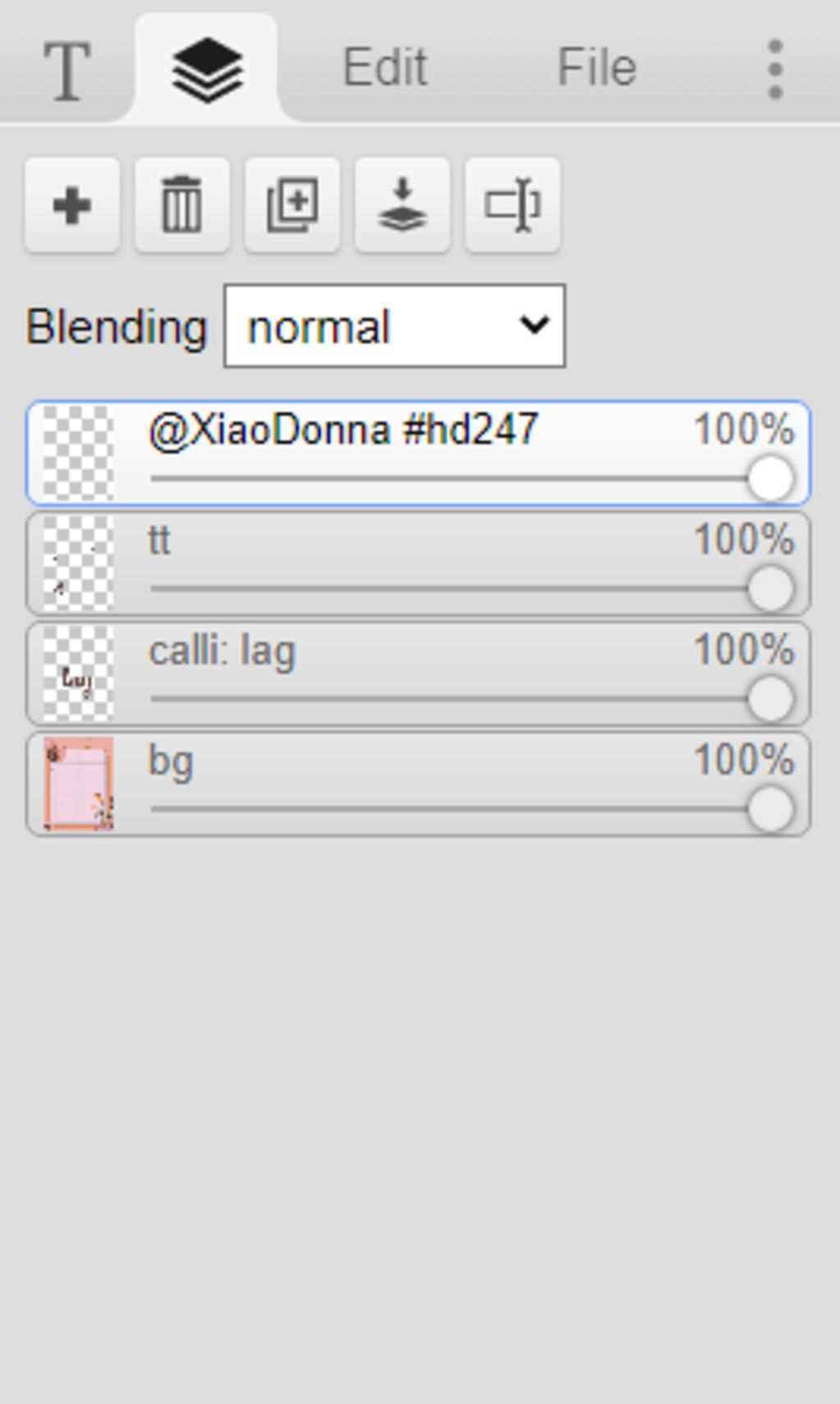
Task: Merge layer down icon
Action: [x=402, y=205]
